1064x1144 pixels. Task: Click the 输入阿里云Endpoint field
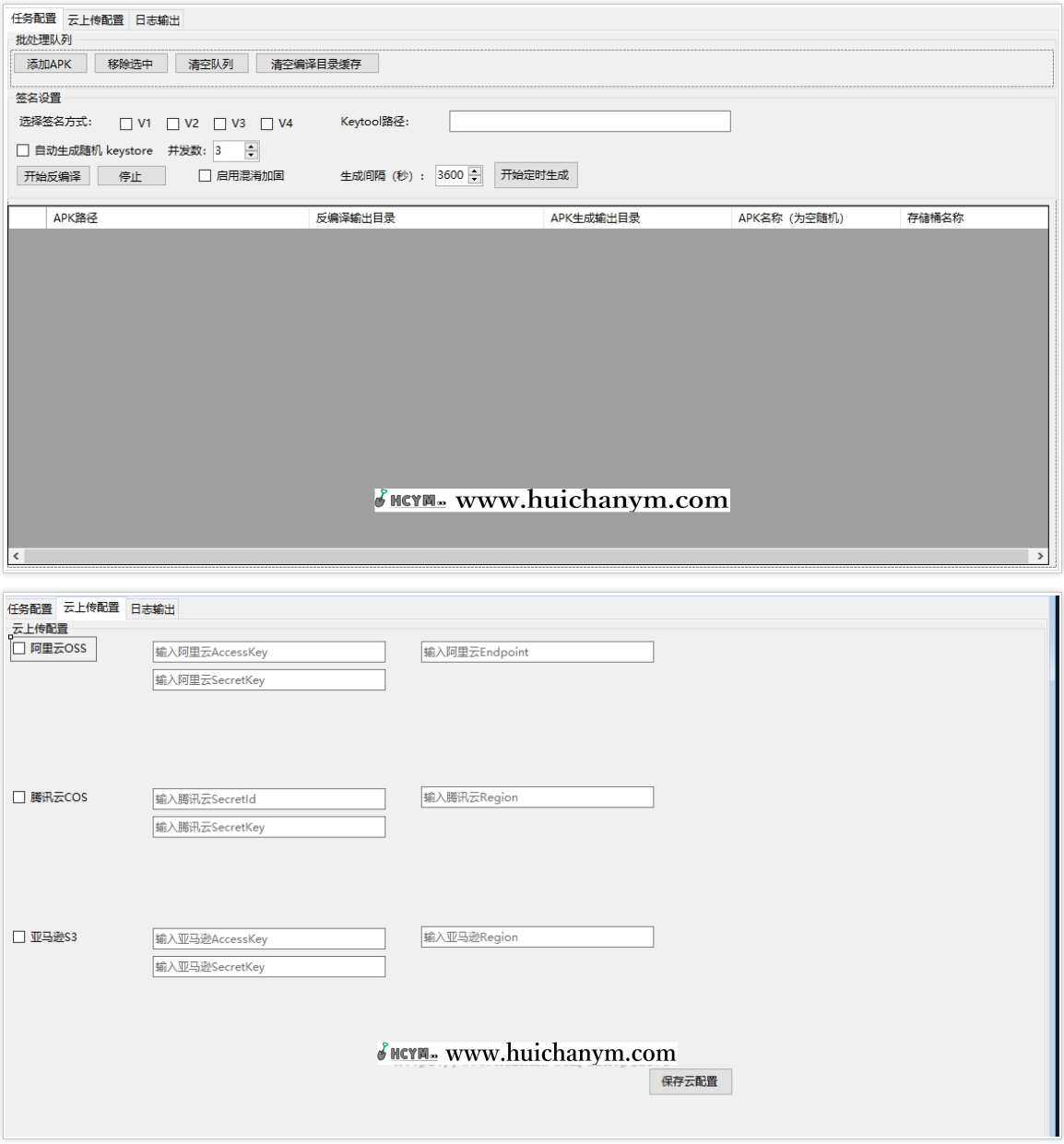538,652
